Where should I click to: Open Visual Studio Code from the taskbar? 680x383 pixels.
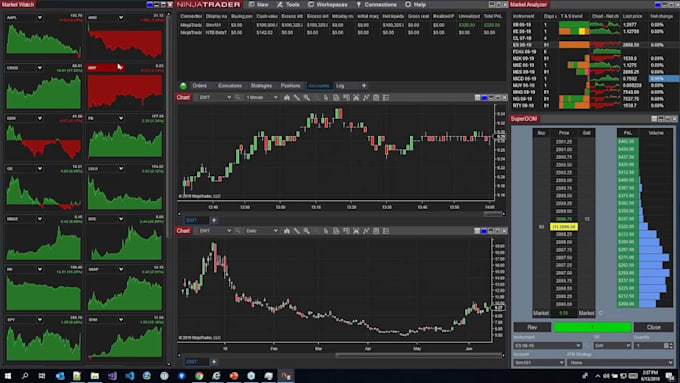129,376
